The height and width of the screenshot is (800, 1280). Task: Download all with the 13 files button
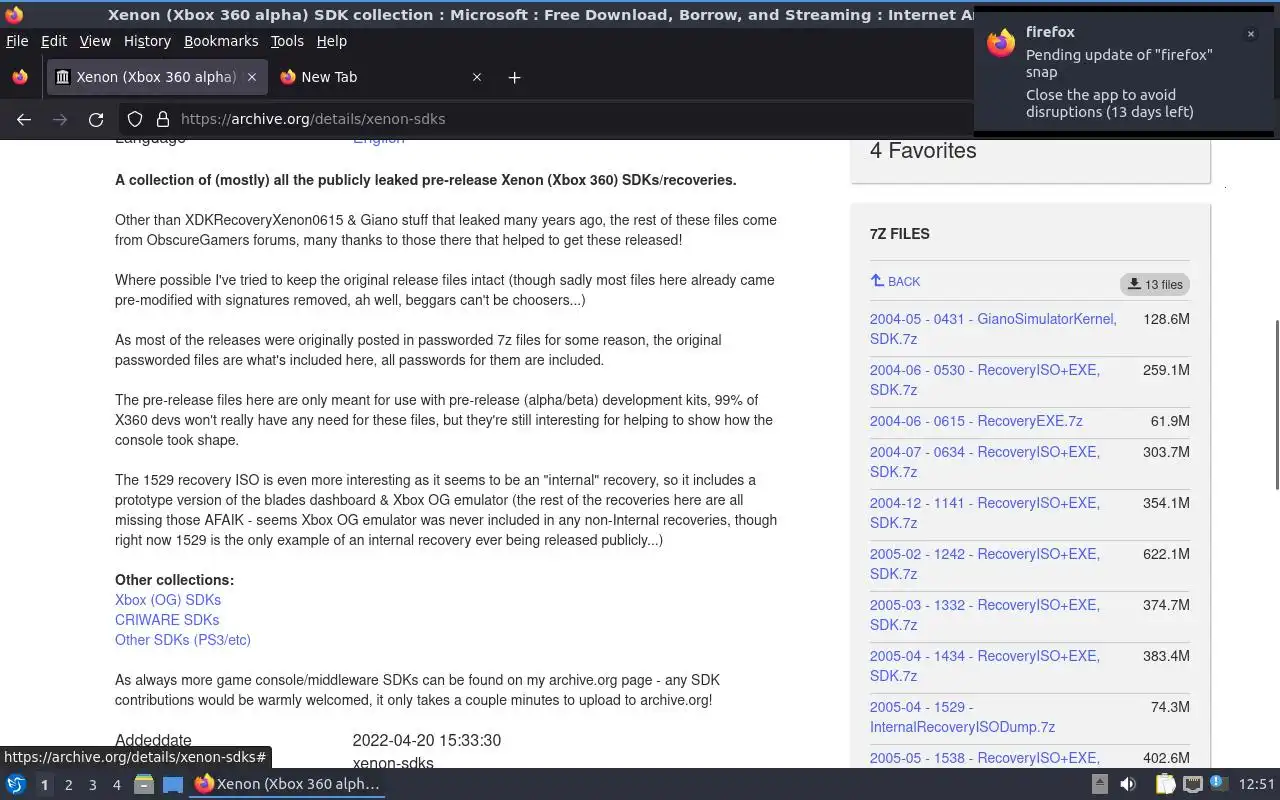tap(1155, 284)
